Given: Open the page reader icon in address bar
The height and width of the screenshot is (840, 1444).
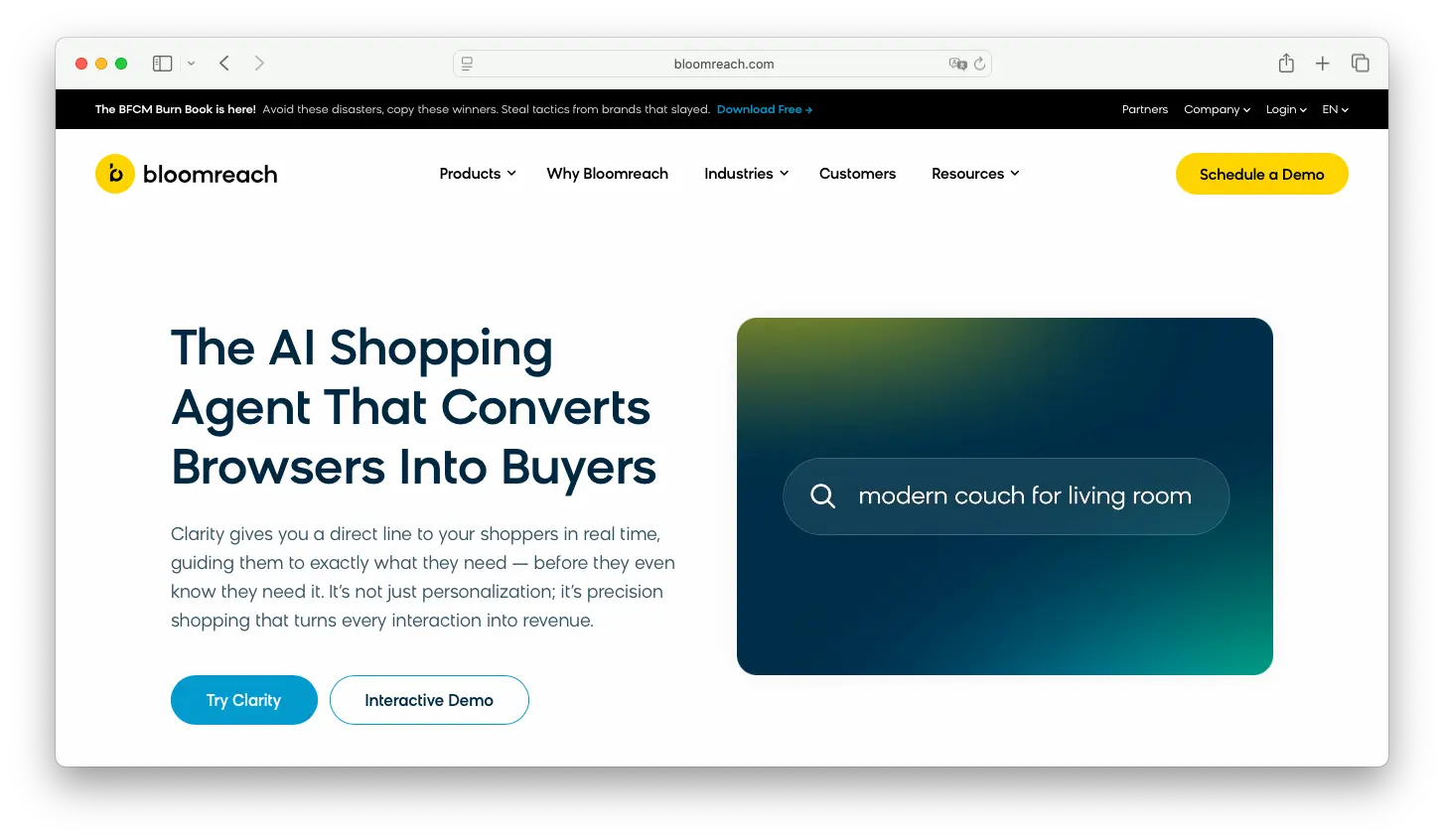Looking at the screenshot, I should (x=467, y=64).
